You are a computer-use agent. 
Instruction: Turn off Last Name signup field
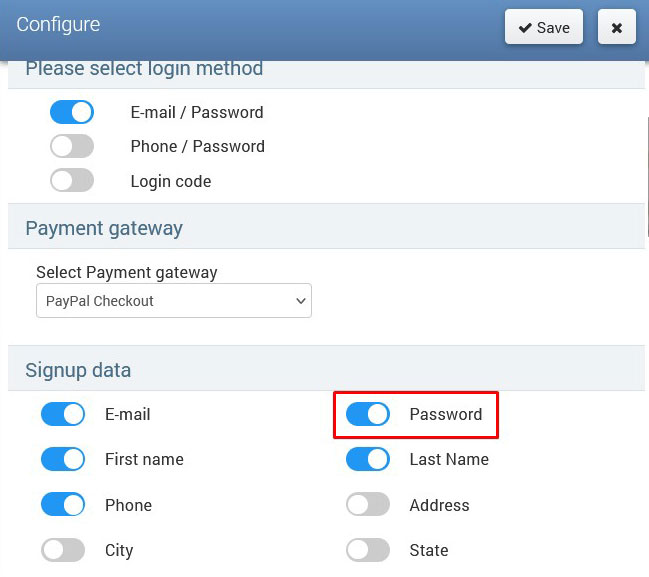tap(368, 460)
